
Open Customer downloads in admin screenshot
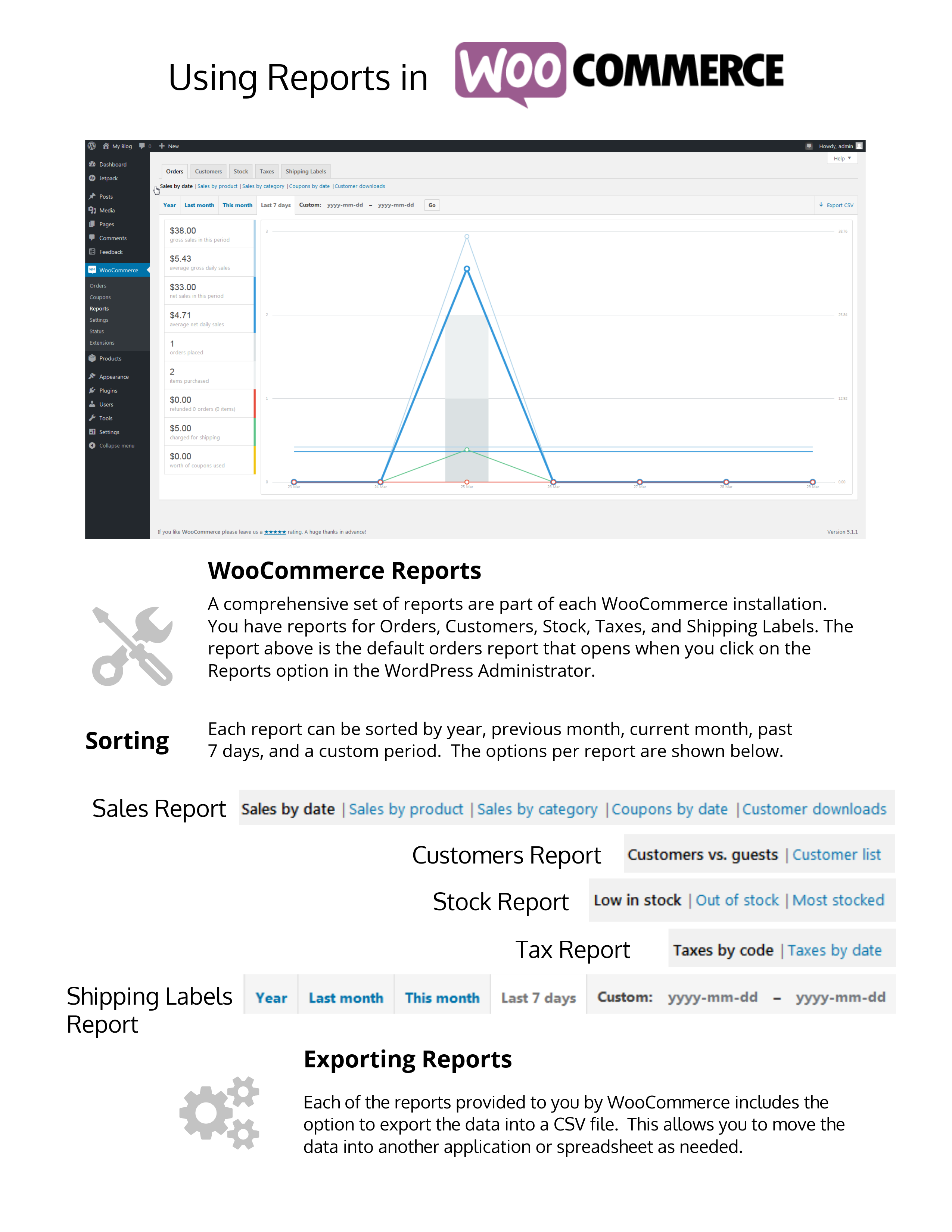click(360, 186)
